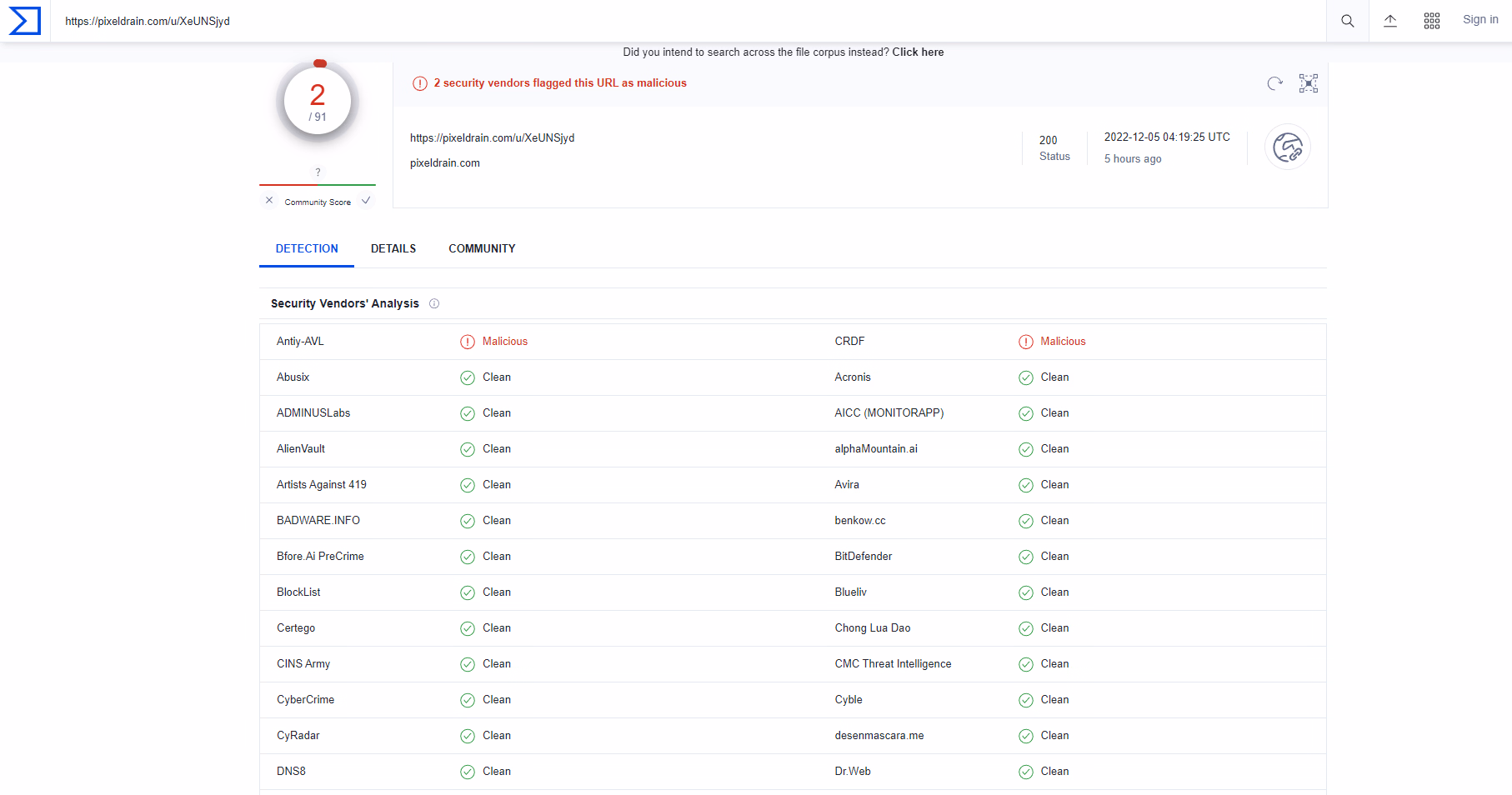Vote negative with the Community Score X

[269, 200]
